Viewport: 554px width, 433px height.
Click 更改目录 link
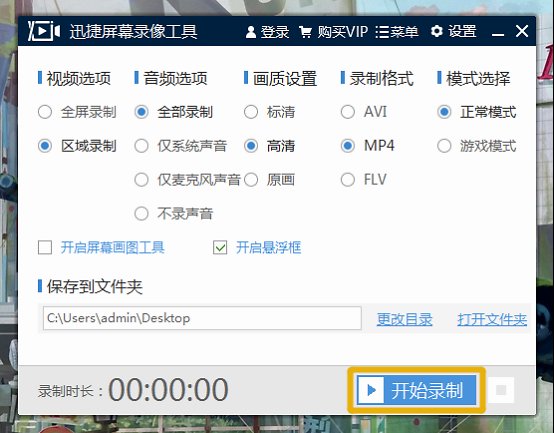coord(405,319)
